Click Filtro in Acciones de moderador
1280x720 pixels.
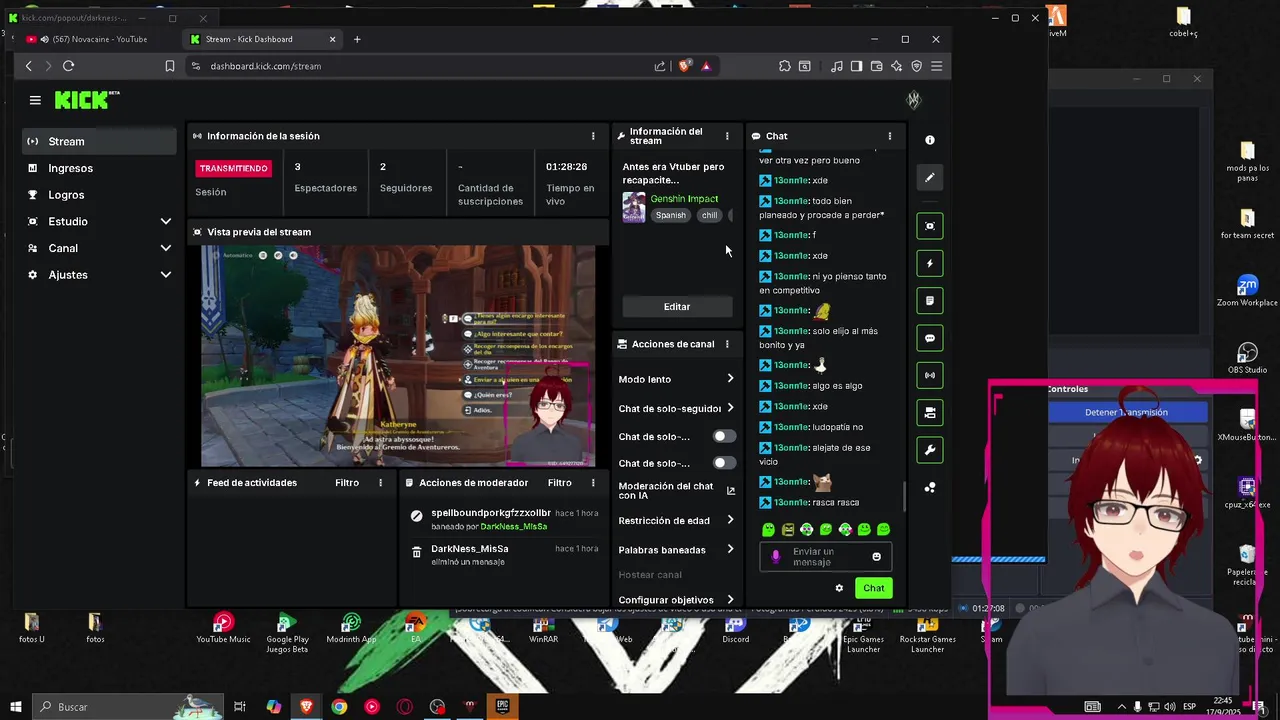(560, 483)
